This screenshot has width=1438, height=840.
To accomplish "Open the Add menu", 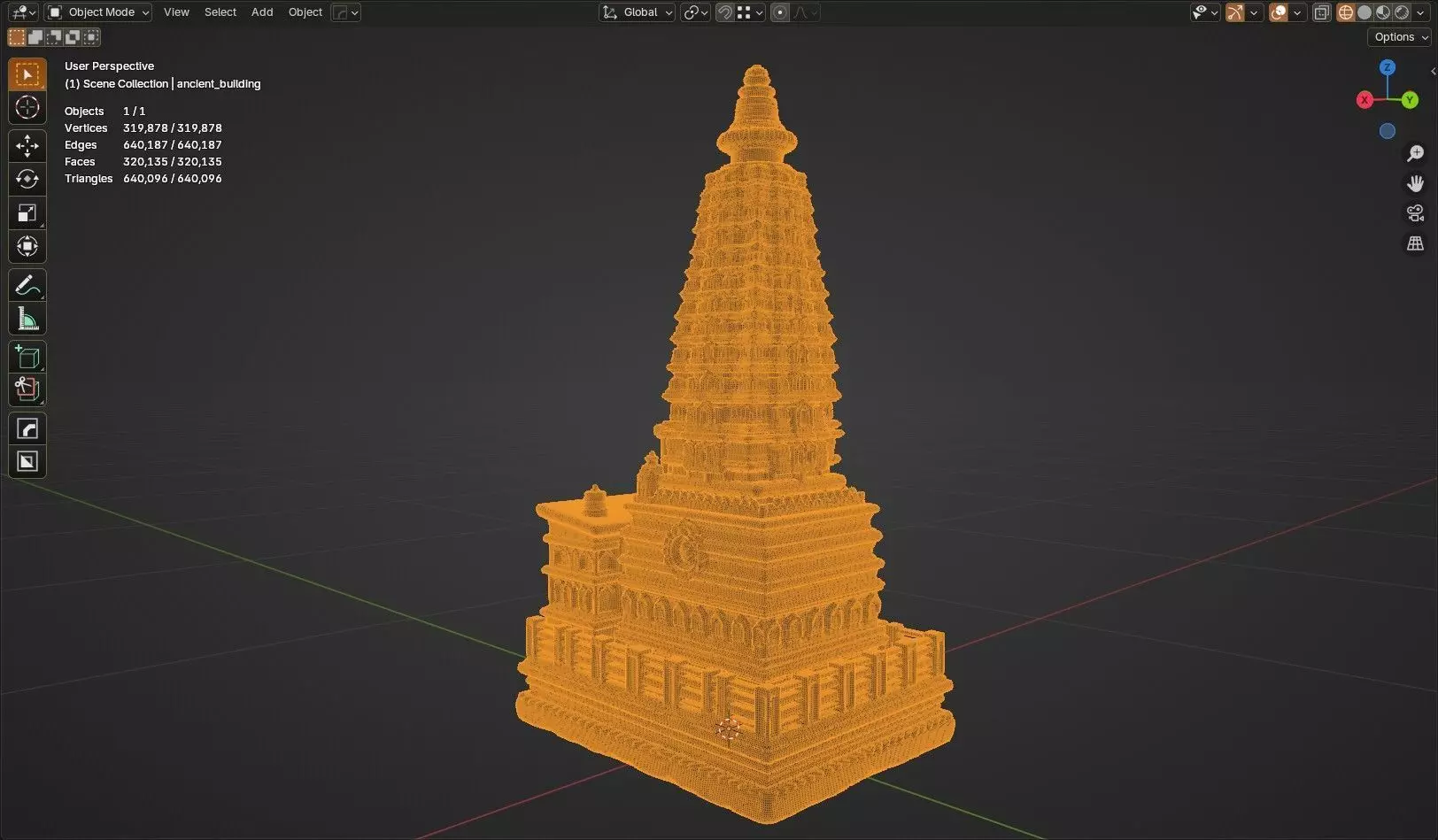I will pyautogui.click(x=262, y=12).
